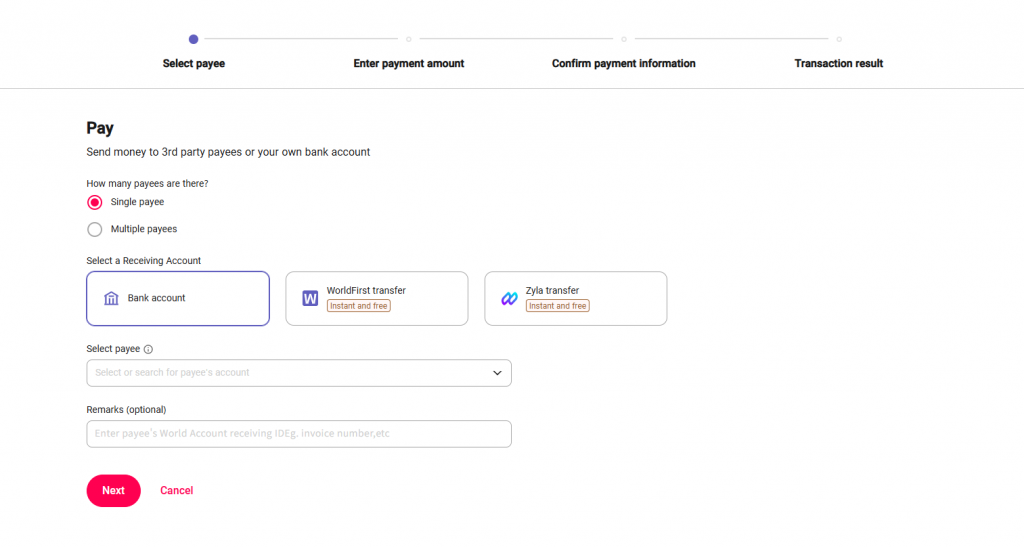
Task: Select the Multiple payees radio button
Action: tap(95, 229)
